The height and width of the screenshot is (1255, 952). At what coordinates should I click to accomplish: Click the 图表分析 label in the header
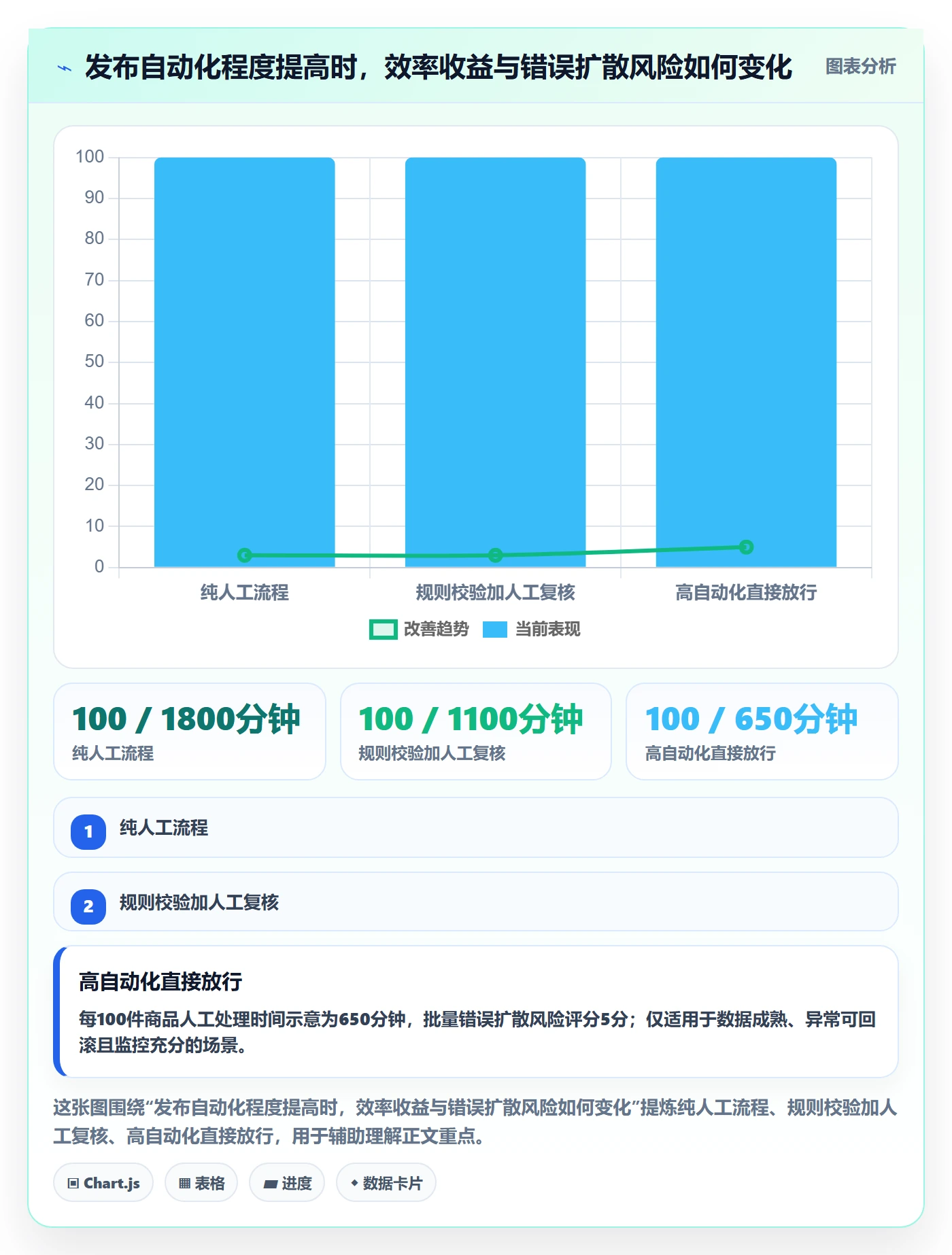coord(860,67)
